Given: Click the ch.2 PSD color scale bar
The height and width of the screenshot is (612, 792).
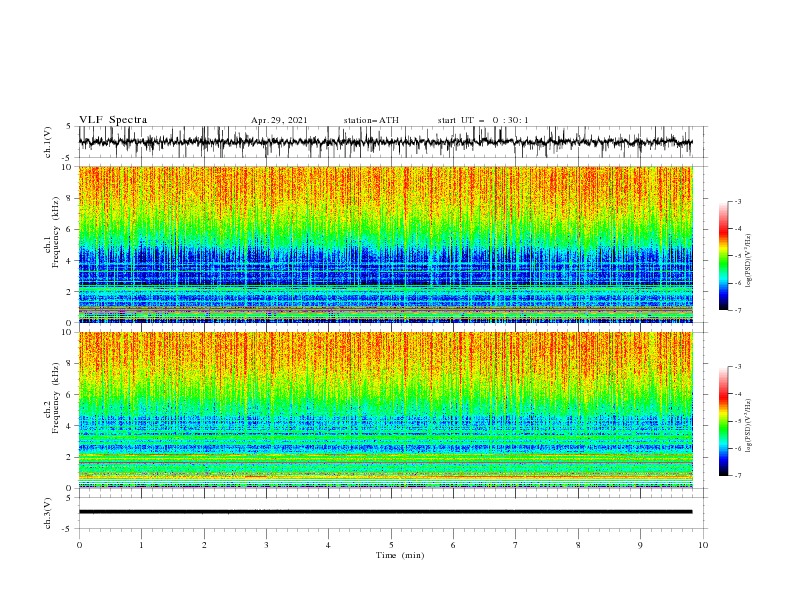Looking at the screenshot, I should [723, 421].
